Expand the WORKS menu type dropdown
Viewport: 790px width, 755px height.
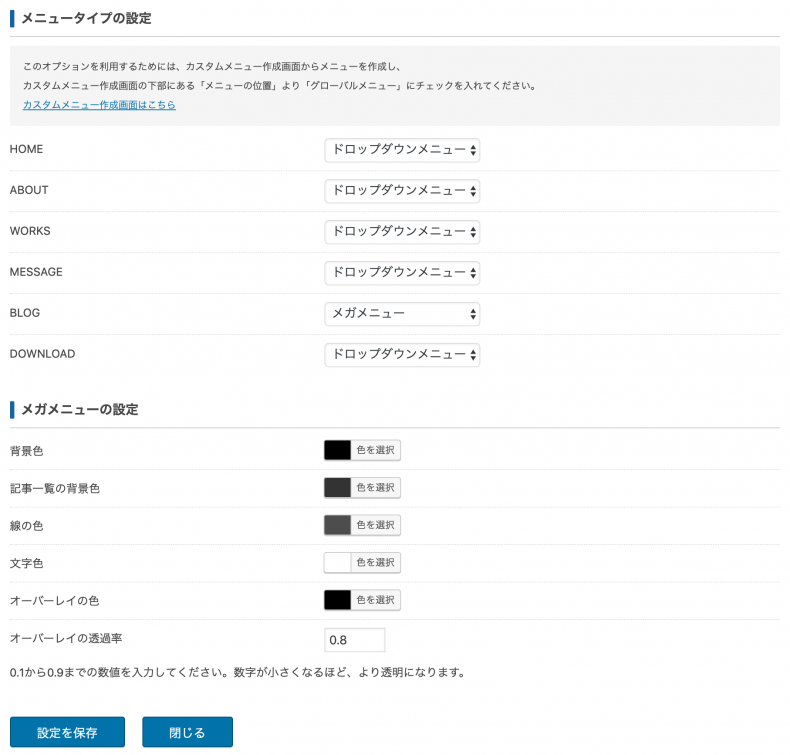[x=402, y=231]
